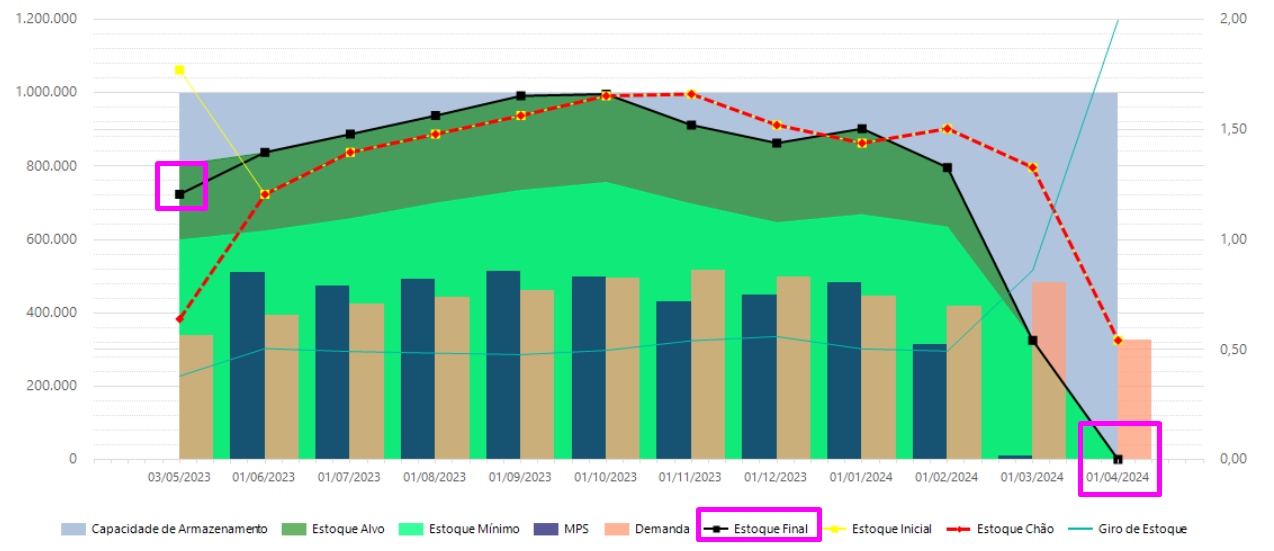Click the Demanda bar for 01/11/2023
This screenshot has width=1274, height=551.
pos(708,365)
